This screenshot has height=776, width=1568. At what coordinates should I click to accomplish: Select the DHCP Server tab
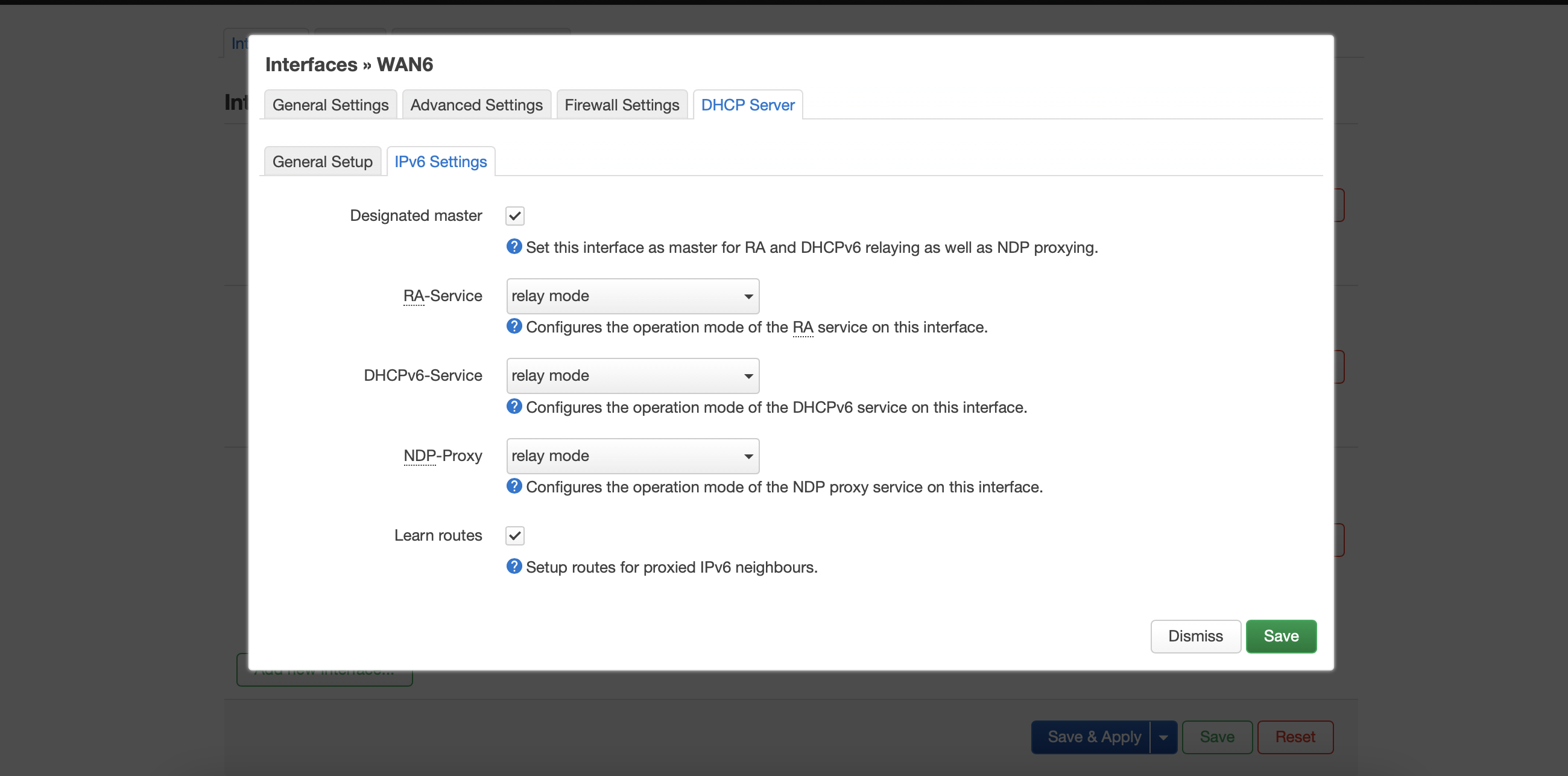(x=747, y=105)
